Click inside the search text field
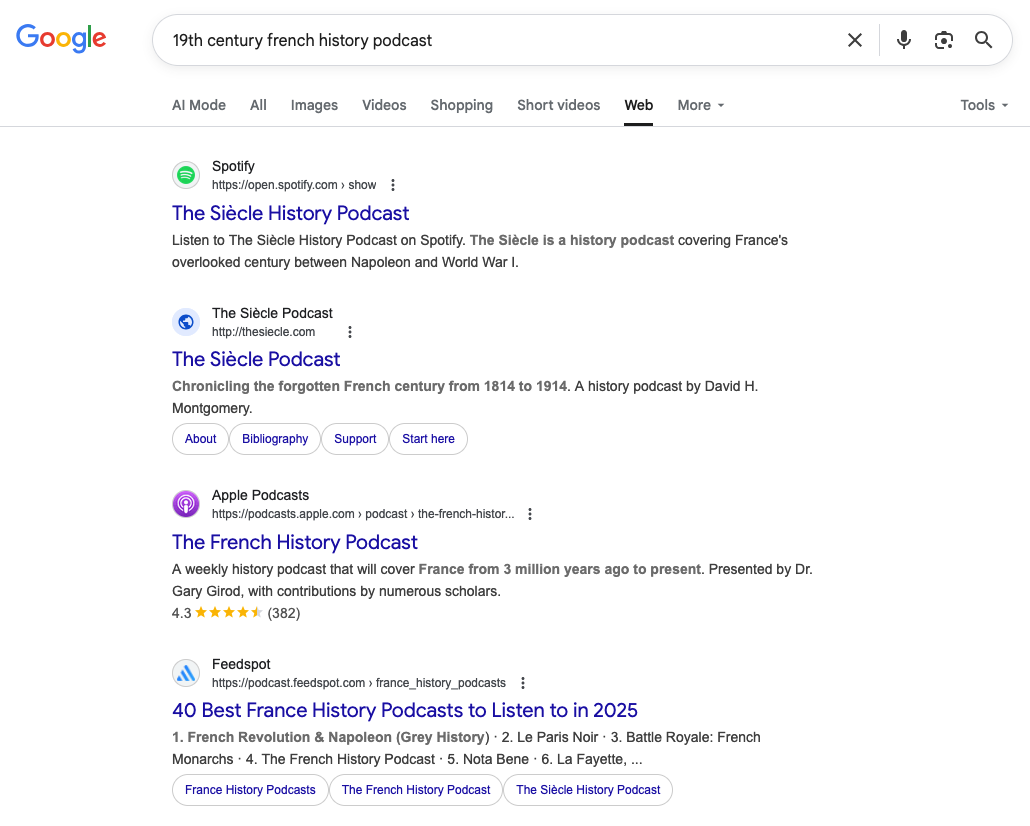The width and height of the screenshot is (1030, 826). tap(500, 40)
